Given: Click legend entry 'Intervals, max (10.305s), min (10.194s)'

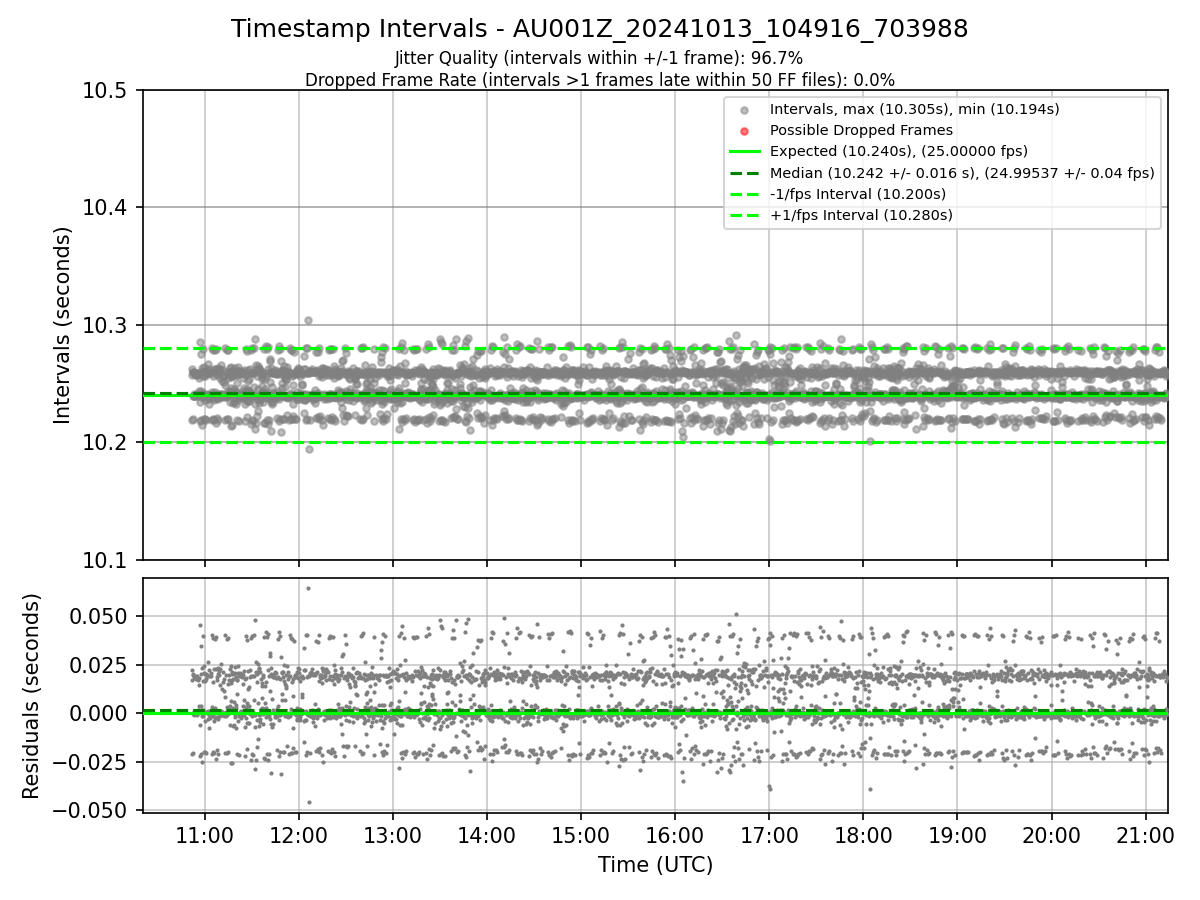Looking at the screenshot, I should click(914, 109).
